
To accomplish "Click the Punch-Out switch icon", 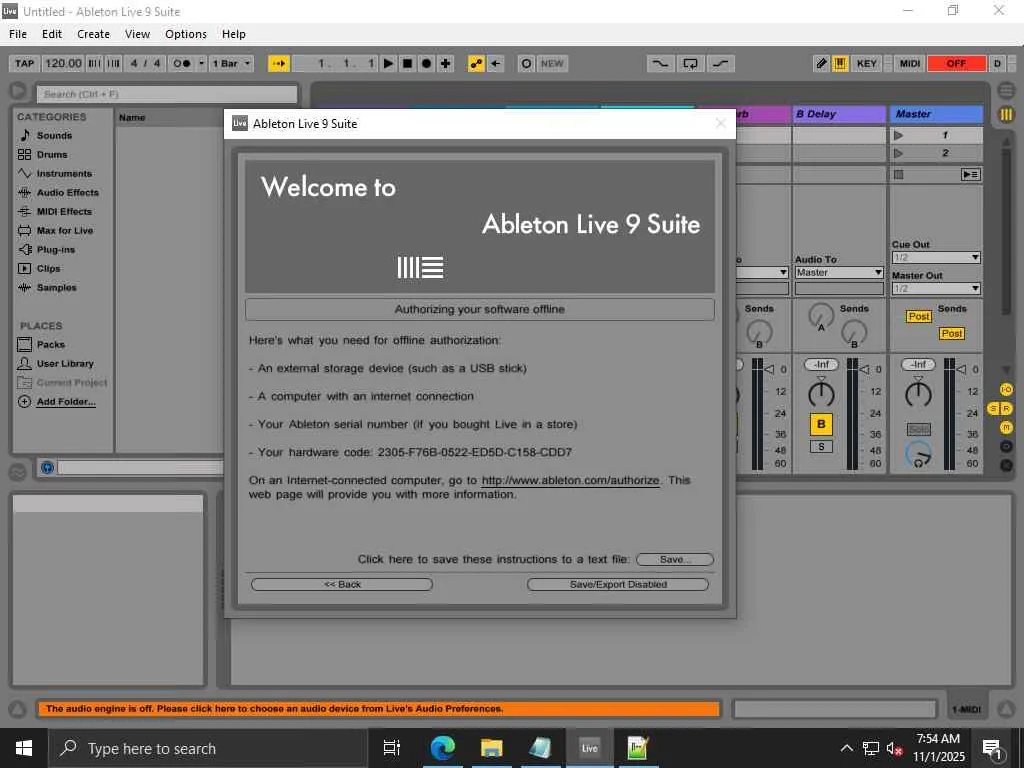I will tap(720, 63).
